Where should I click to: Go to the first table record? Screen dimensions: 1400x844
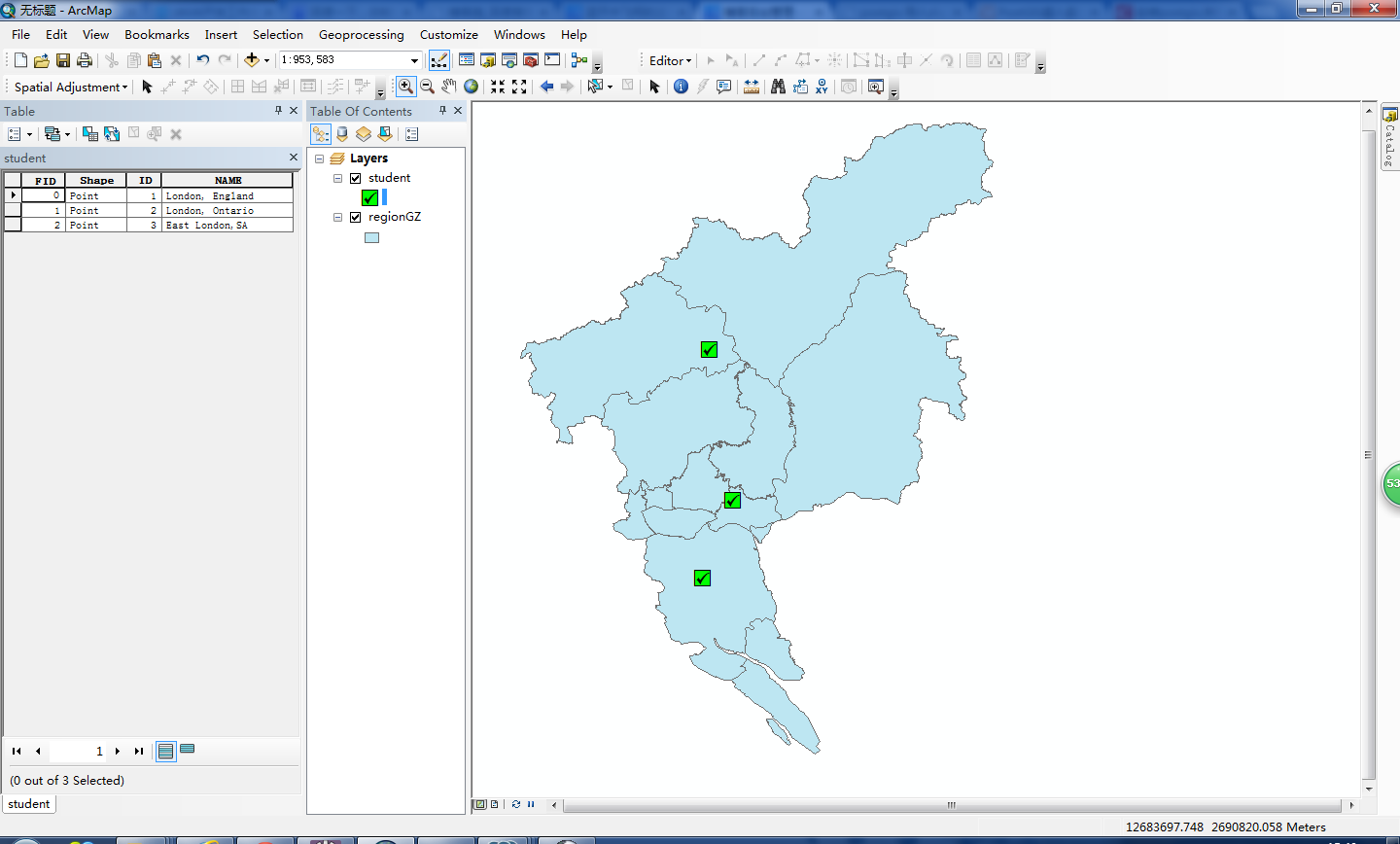(17, 751)
